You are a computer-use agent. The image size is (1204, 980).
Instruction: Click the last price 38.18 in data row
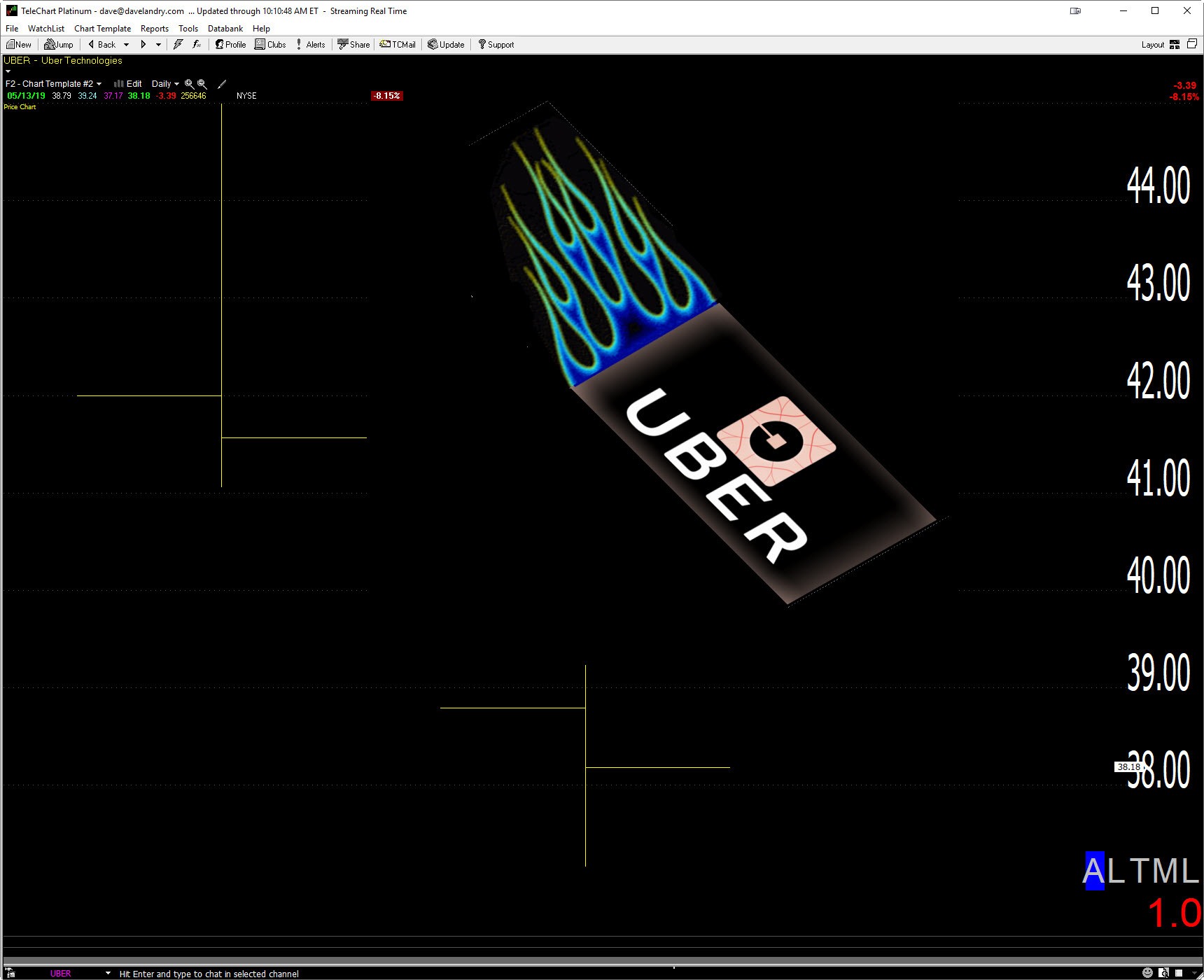(139, 96)
